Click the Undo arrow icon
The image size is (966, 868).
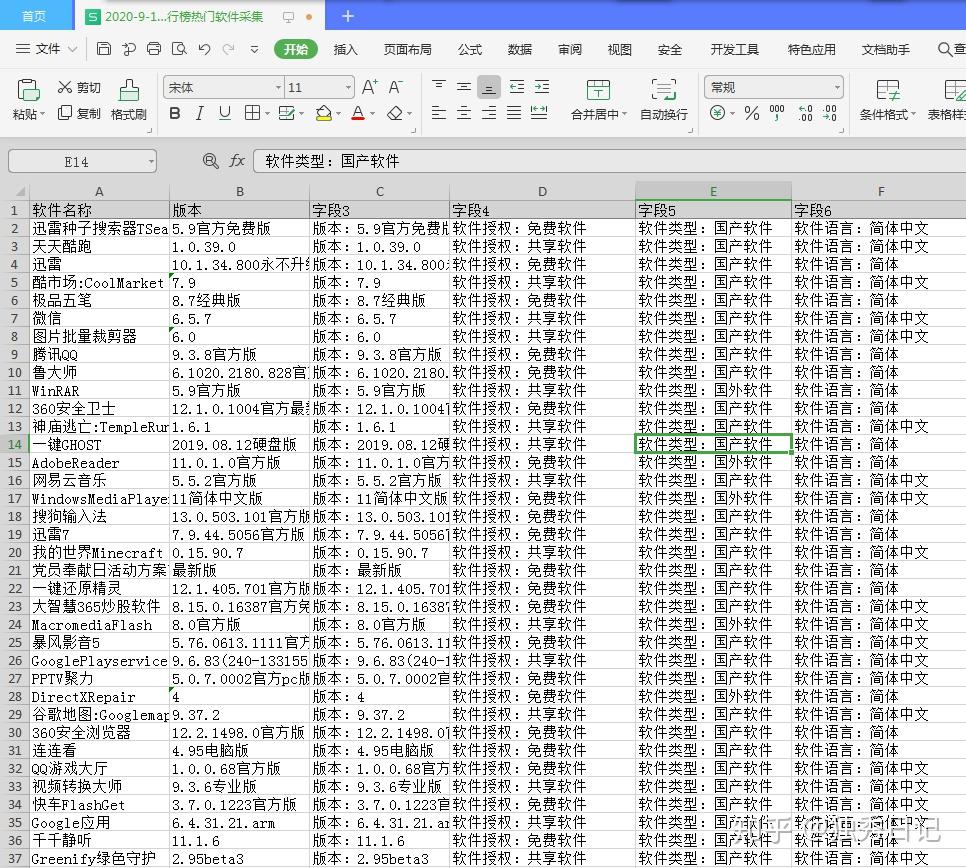click(x=205, y=49)
